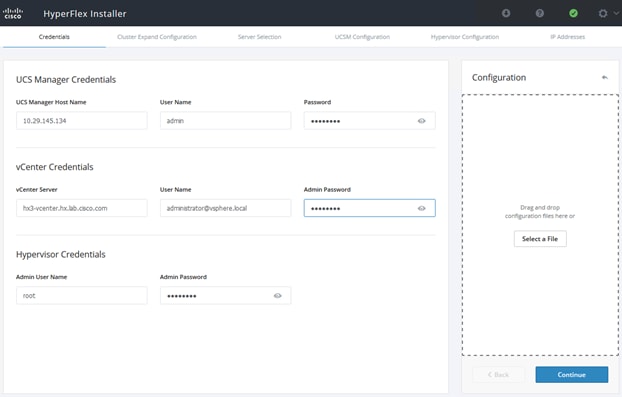Click the UCS Manager Password field

coord(369,121)
